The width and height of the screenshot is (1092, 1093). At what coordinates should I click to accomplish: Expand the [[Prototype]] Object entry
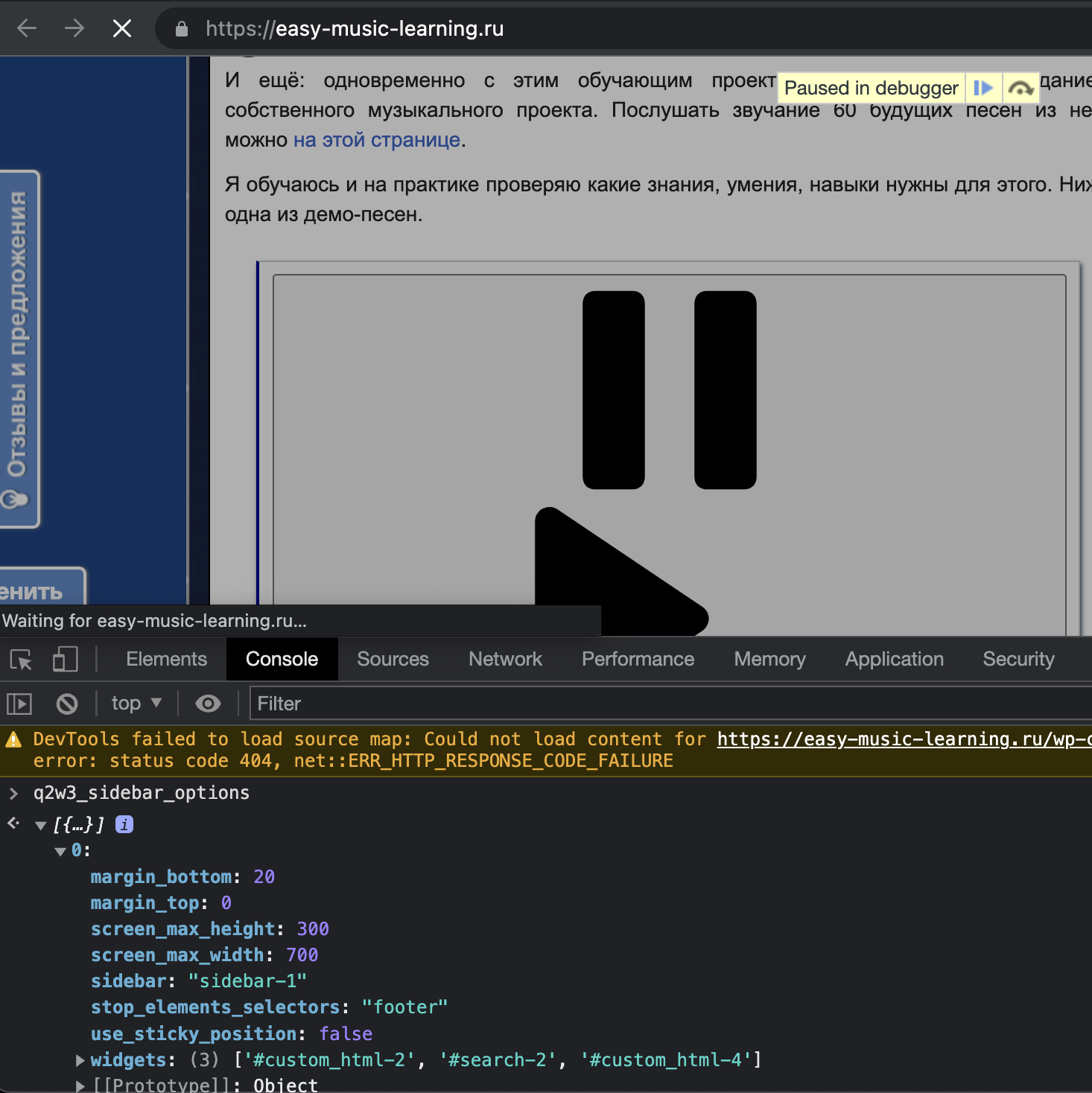tap(80, 1086)
